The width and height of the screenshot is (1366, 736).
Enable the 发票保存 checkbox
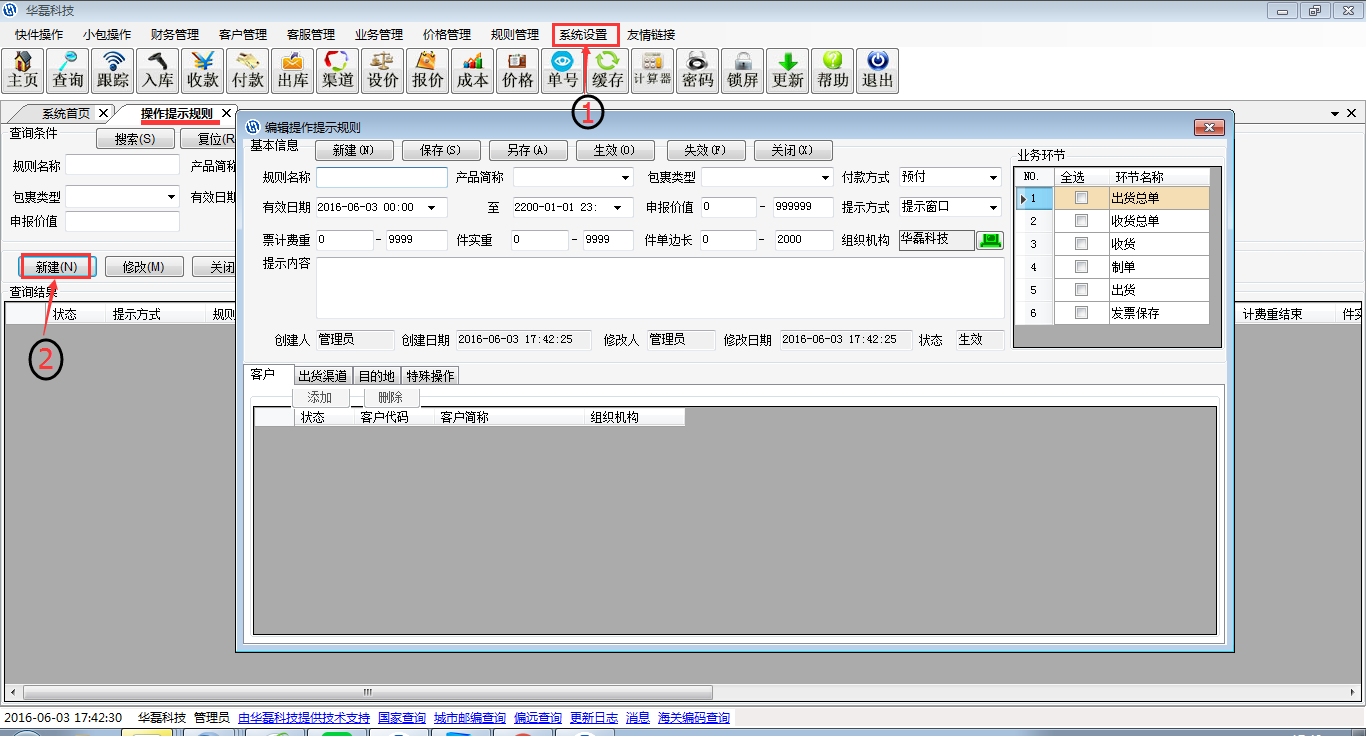pyautogui.click(x=1081, y=313)
